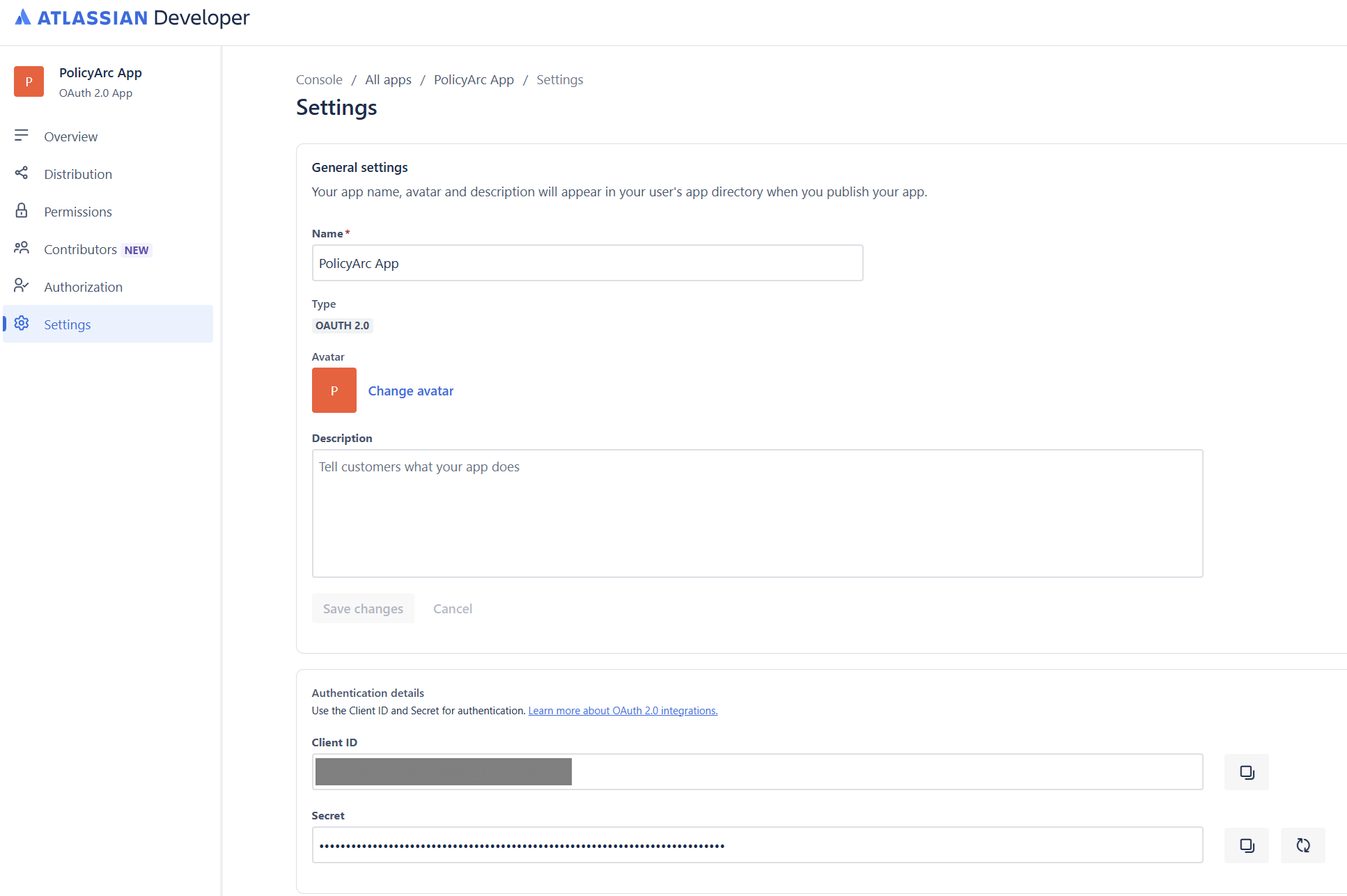The image size is (1347, 896).
Task: Click the Authorization user-check icon
Action: click(22, 285)
